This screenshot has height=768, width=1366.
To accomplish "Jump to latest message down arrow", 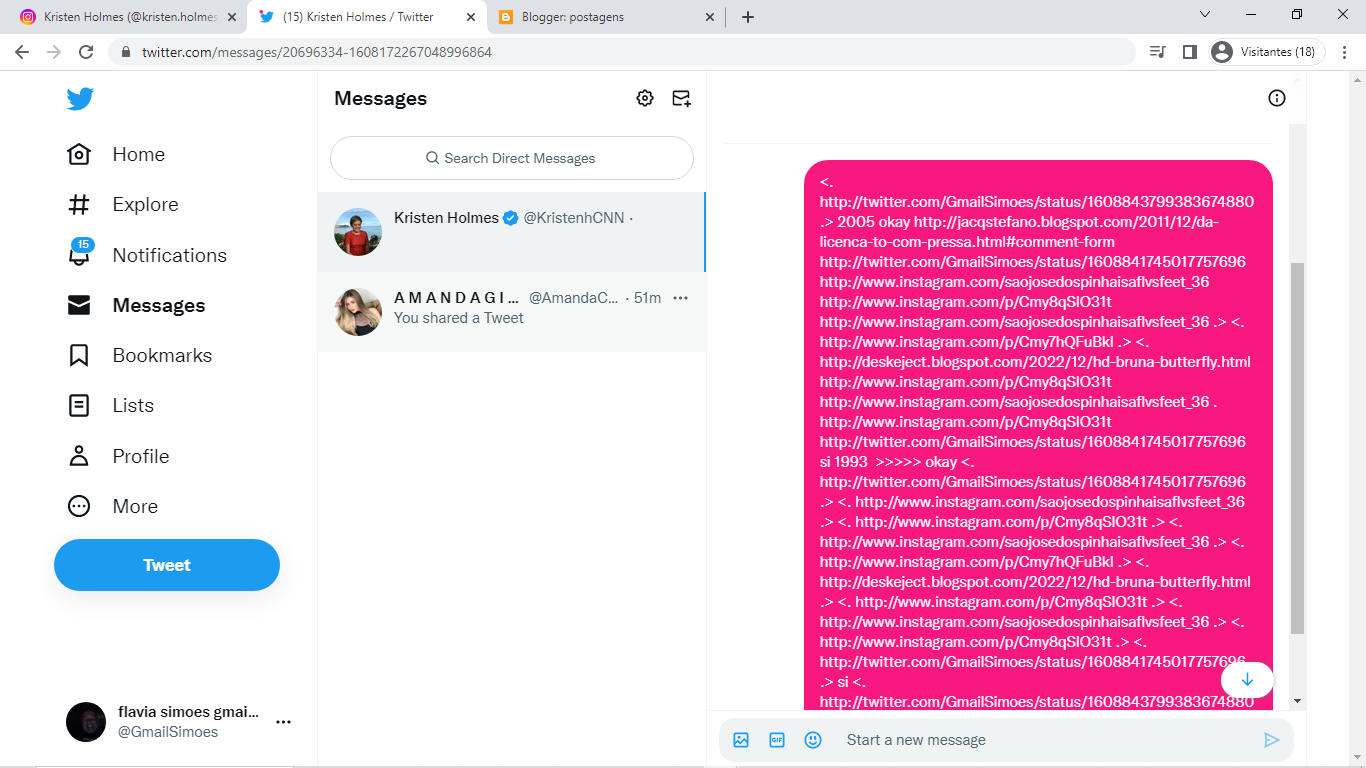I will tap(1247, 680).
